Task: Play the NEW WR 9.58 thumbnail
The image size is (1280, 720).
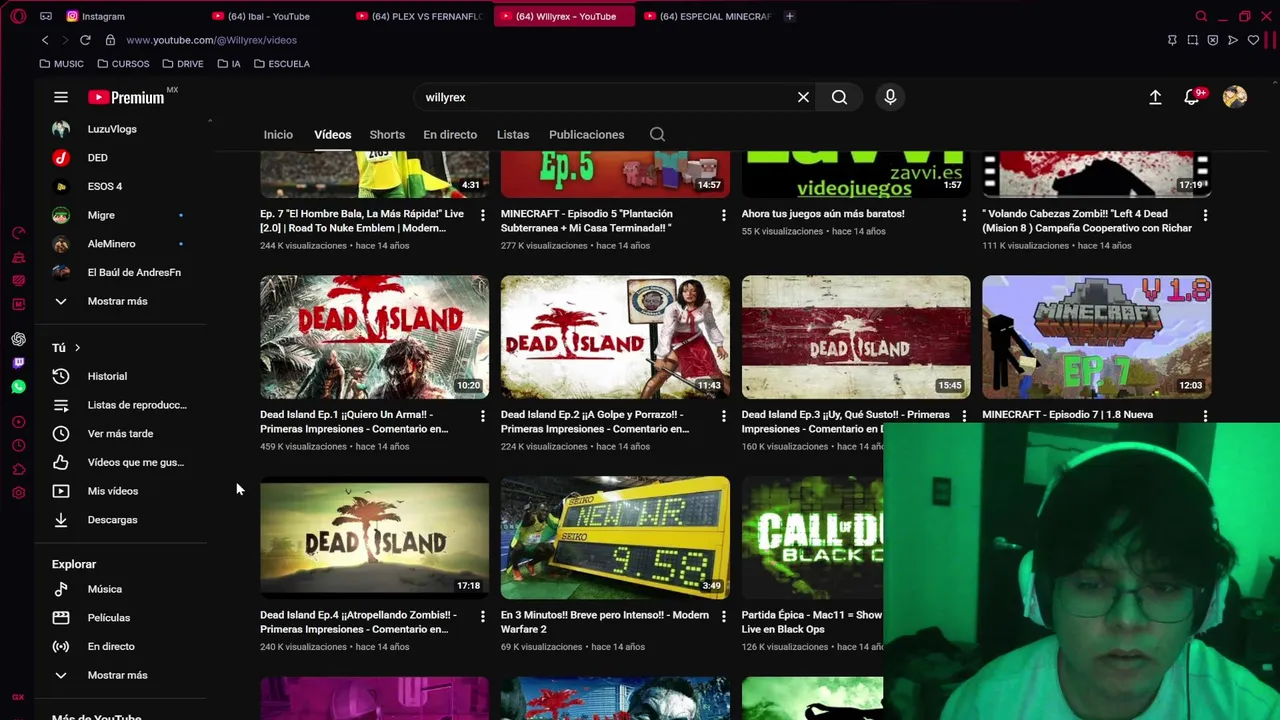Action: pyautogui.click(x=615, y=538)
